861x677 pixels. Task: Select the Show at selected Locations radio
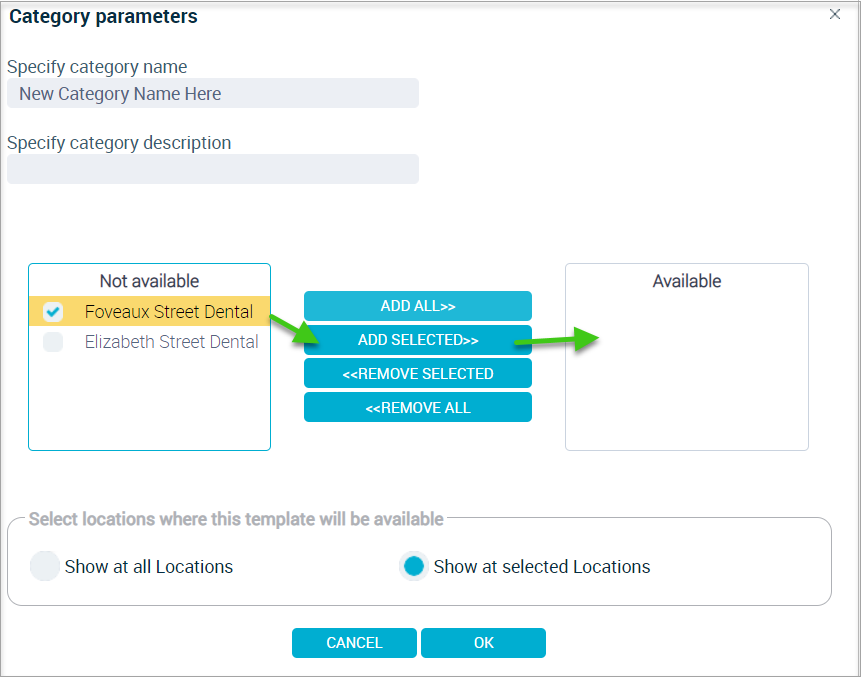click(413, 566)
